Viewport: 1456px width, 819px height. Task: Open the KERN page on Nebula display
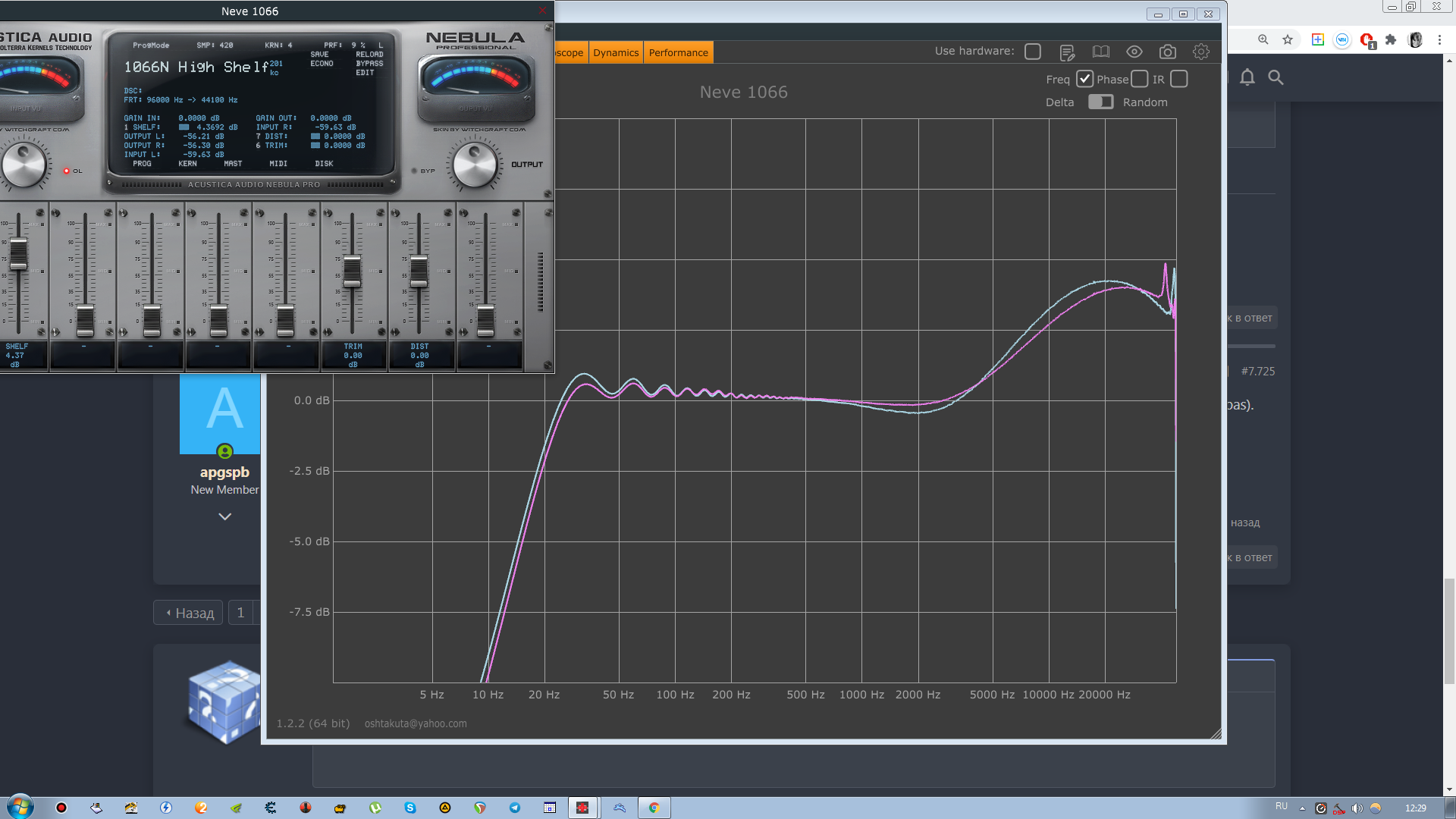coord(187,164)
